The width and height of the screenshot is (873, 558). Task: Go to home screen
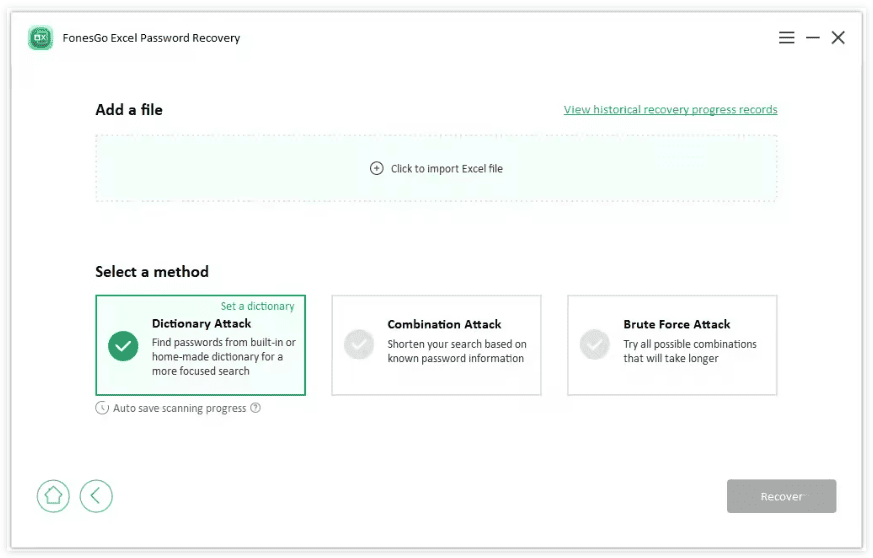pyautogui.click(x=53, y=496)
